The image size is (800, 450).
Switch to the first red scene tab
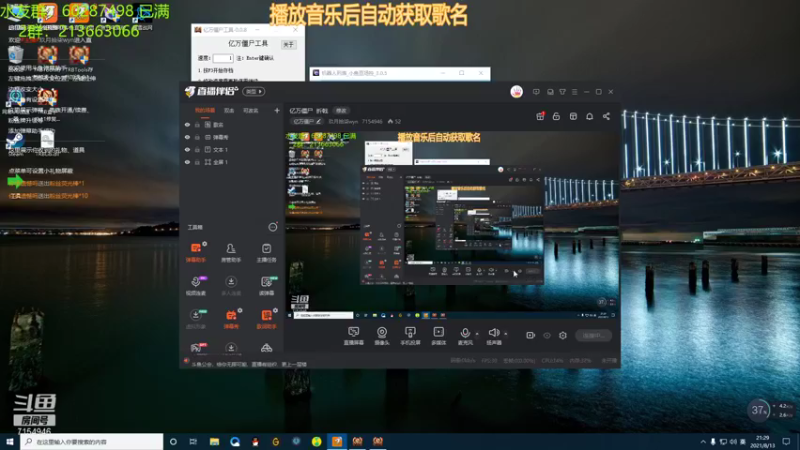[x=205, y=110]
